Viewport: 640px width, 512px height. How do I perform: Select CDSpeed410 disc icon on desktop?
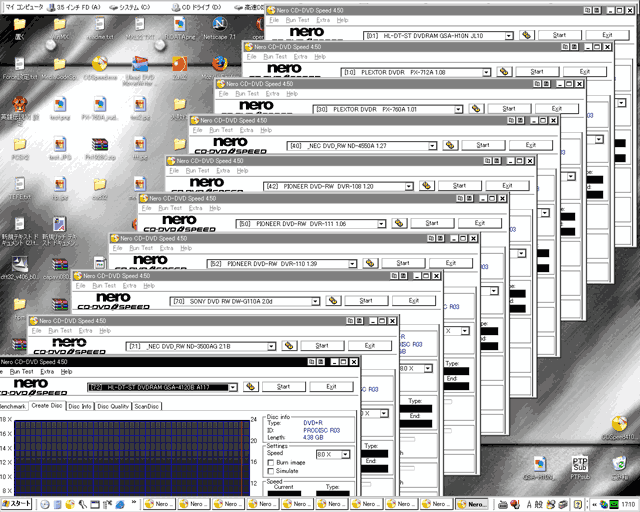[x=620, y=428]
